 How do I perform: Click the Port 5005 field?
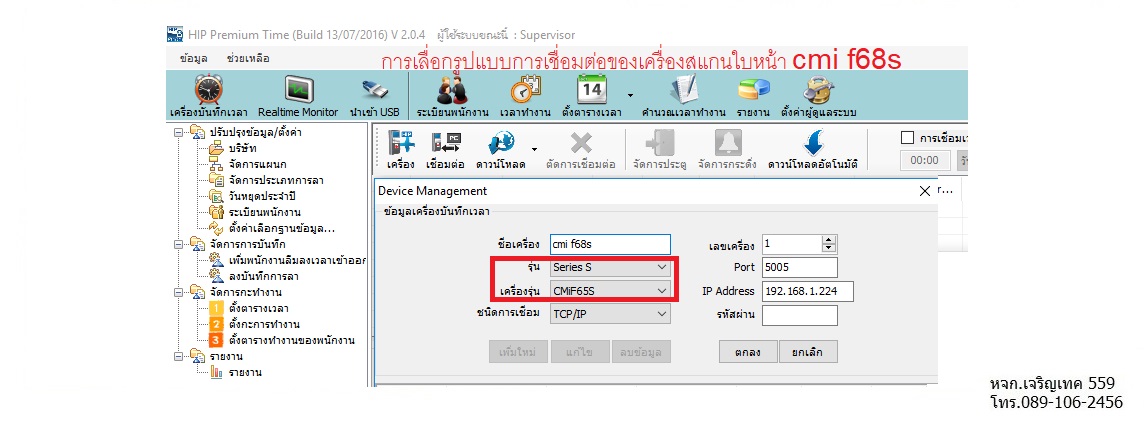coord(800,267)
